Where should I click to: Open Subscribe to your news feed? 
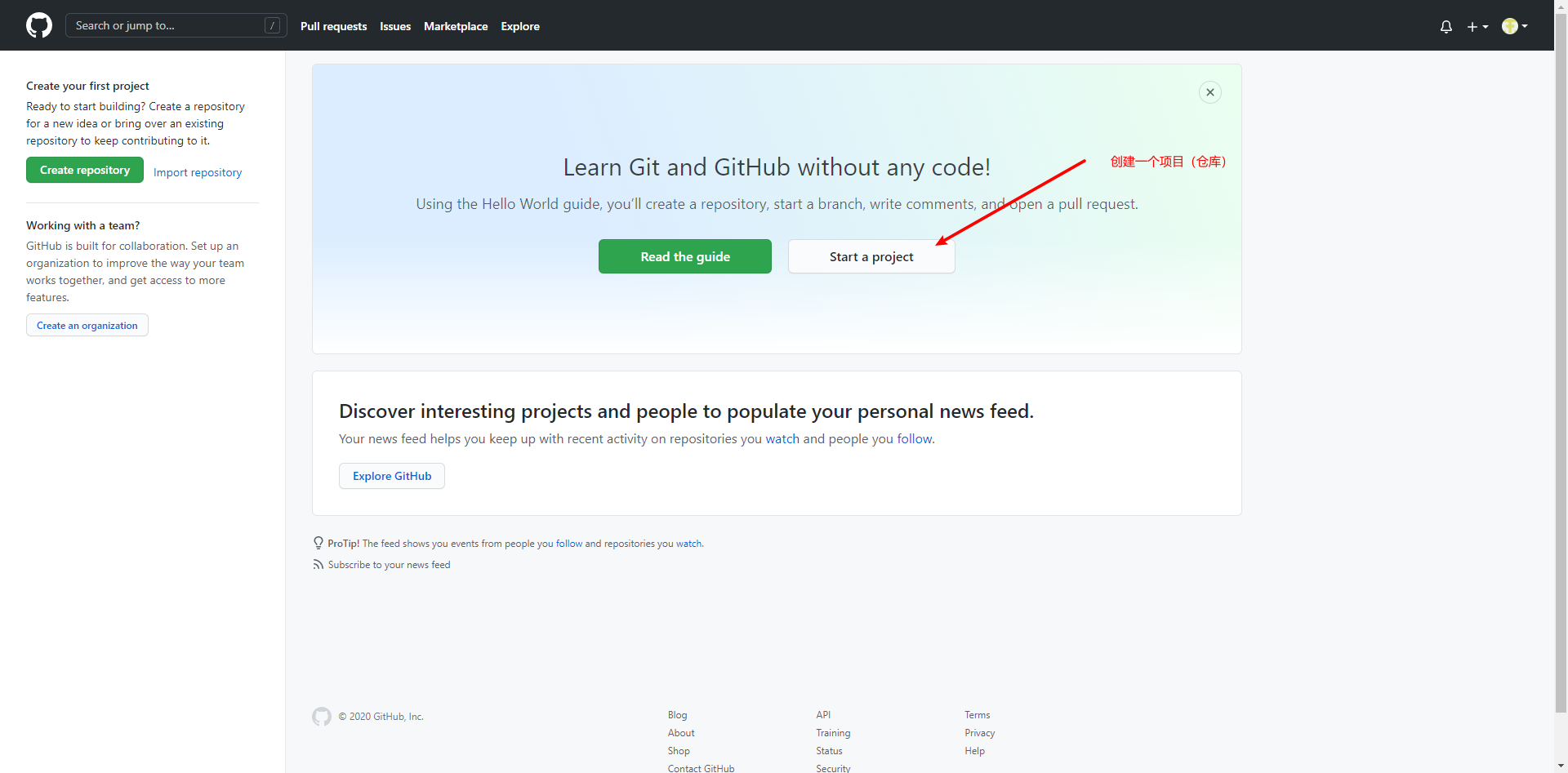(x=389, y=565)
